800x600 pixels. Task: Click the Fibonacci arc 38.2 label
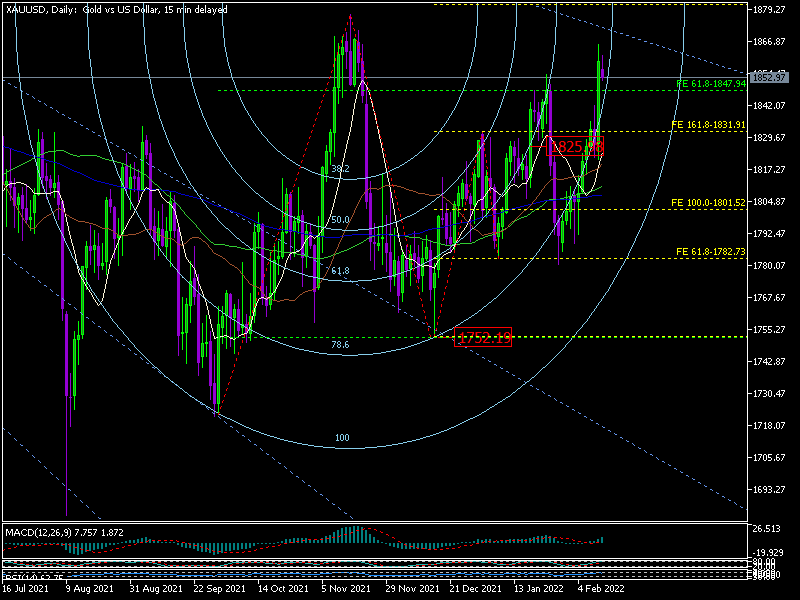(x=340, y=170)
